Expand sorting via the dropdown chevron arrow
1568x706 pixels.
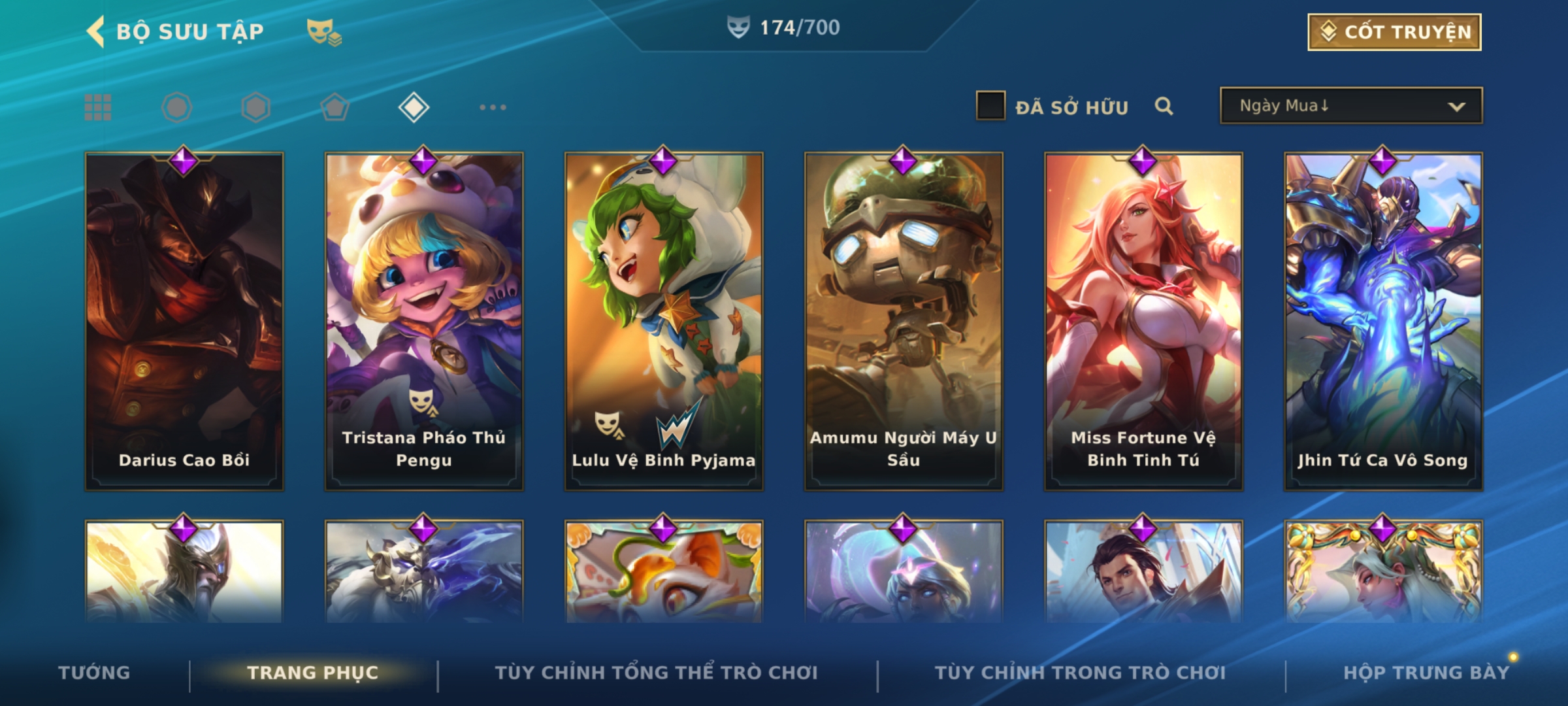click(x=1456, y=107)
